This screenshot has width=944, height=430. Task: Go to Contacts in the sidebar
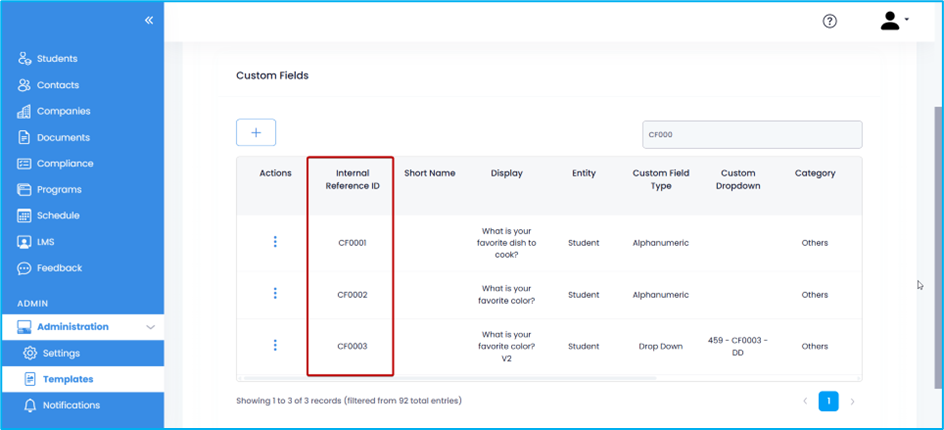pyautogui.click(x=58, y=85)
